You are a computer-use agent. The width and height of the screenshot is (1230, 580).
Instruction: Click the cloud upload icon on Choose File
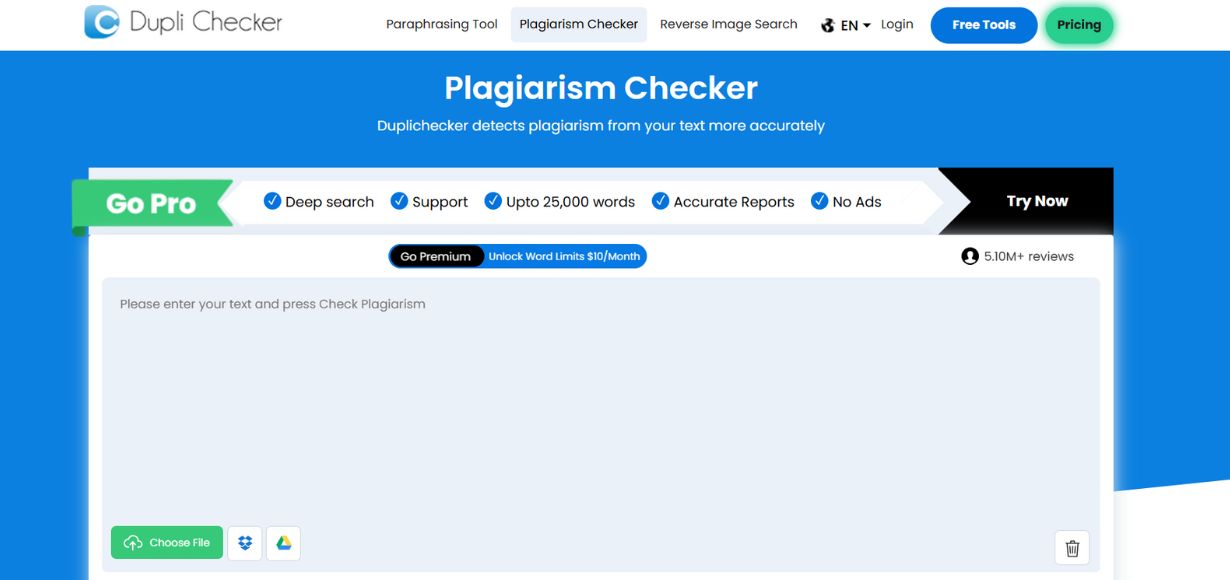pos(131,542)
